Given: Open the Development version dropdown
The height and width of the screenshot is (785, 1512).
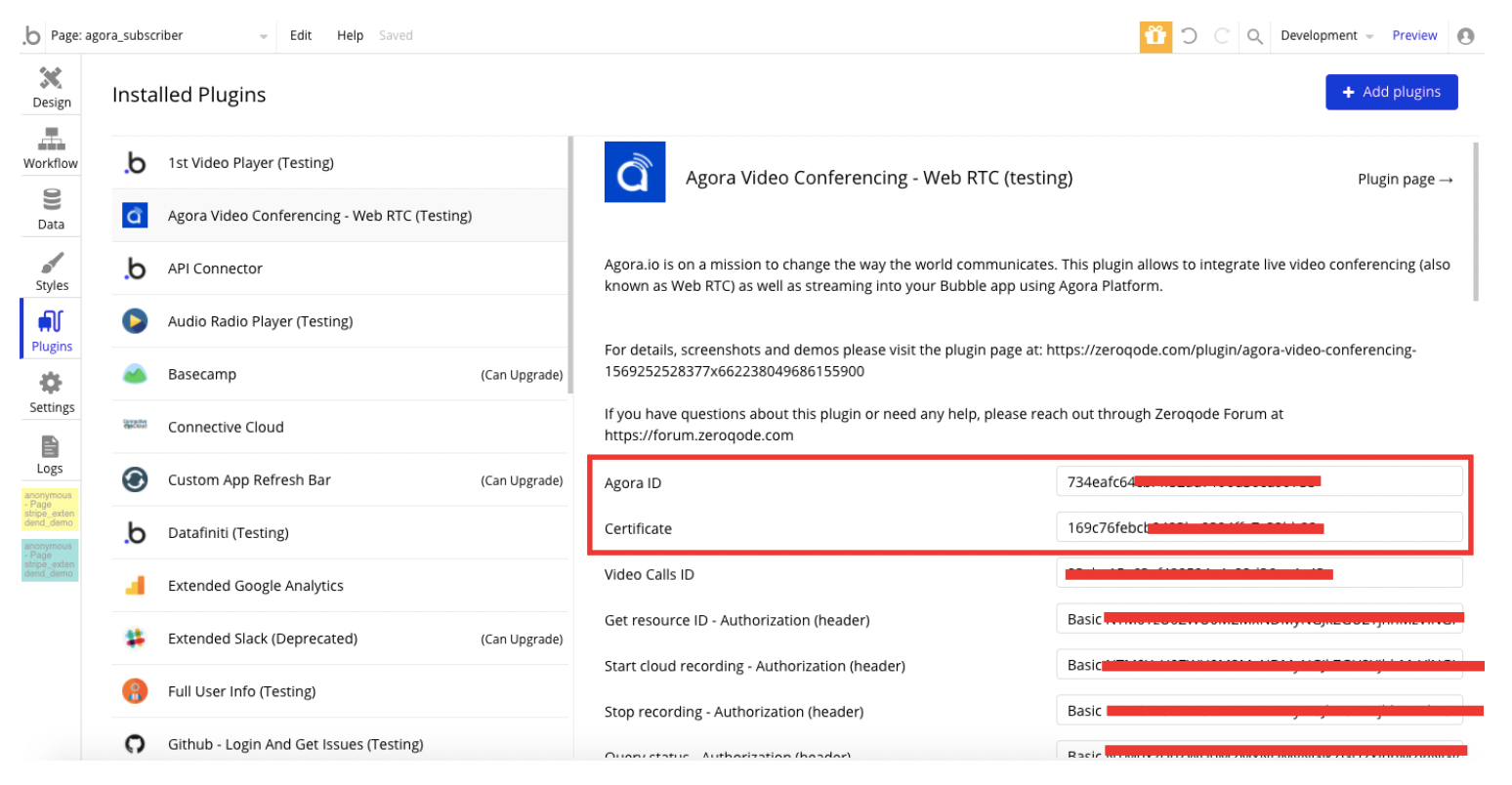Looking at the screenshot, I should pos(1326,36).
